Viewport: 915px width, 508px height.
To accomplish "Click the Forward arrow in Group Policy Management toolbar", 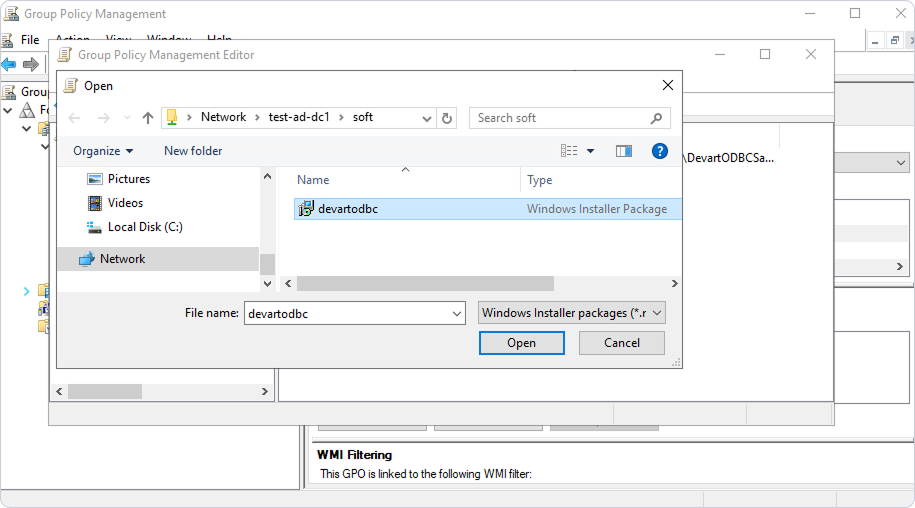I will 30,64.
